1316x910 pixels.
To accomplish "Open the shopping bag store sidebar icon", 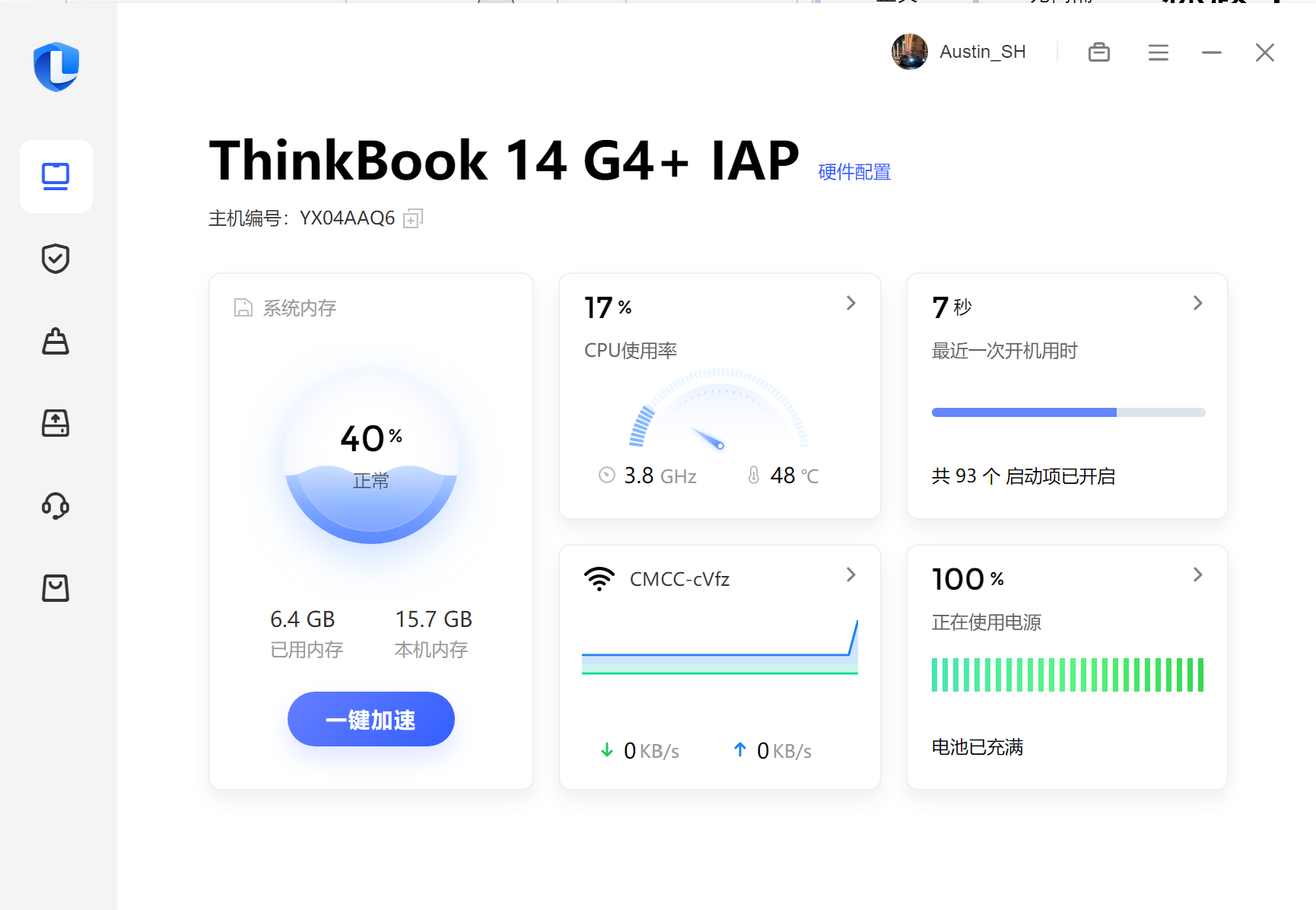I will click(56, 587).
